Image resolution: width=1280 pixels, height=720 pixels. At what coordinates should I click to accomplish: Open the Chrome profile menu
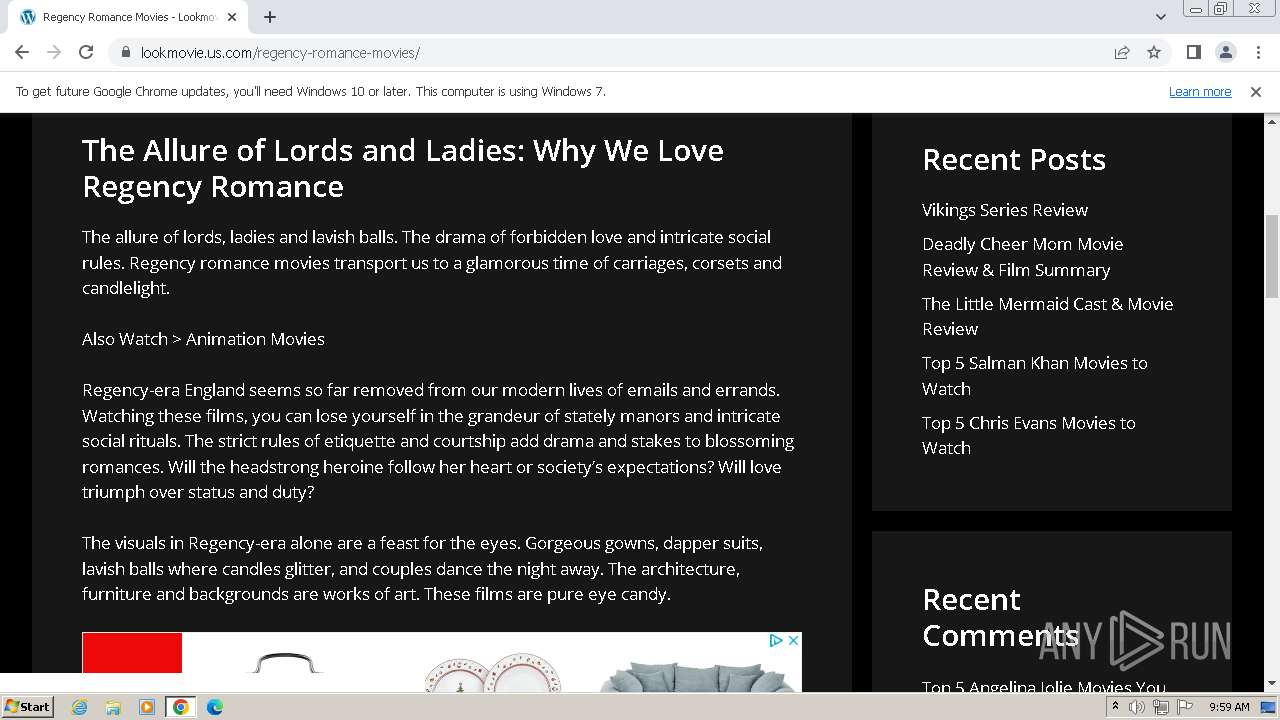pos(1226,52)
